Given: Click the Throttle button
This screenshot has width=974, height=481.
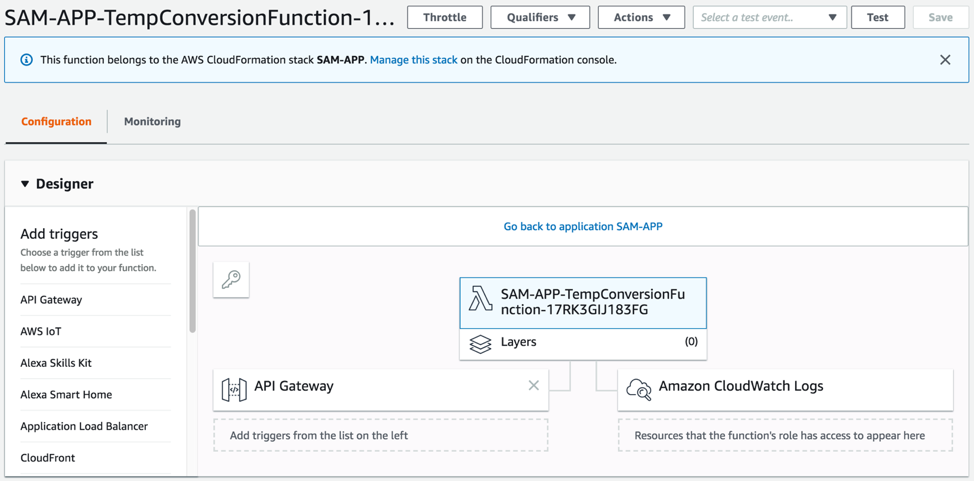Looking at the screenshot, I should click(445, 17).
